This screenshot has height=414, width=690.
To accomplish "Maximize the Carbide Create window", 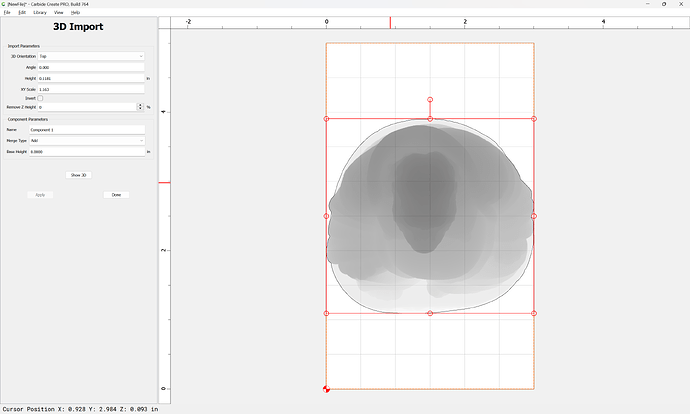I will click(664, 4).
